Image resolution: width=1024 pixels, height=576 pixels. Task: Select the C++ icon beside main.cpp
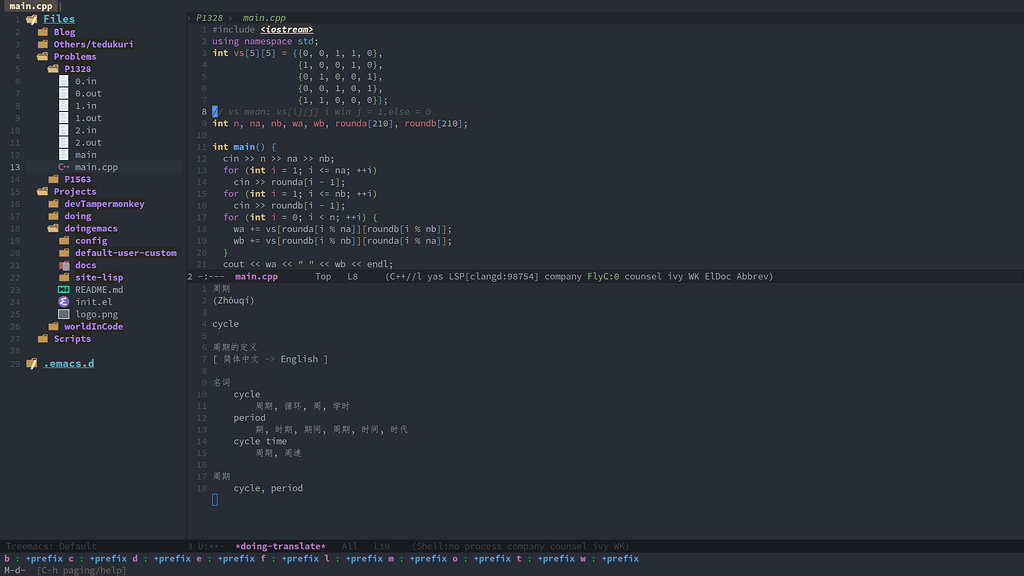[66, 167]
